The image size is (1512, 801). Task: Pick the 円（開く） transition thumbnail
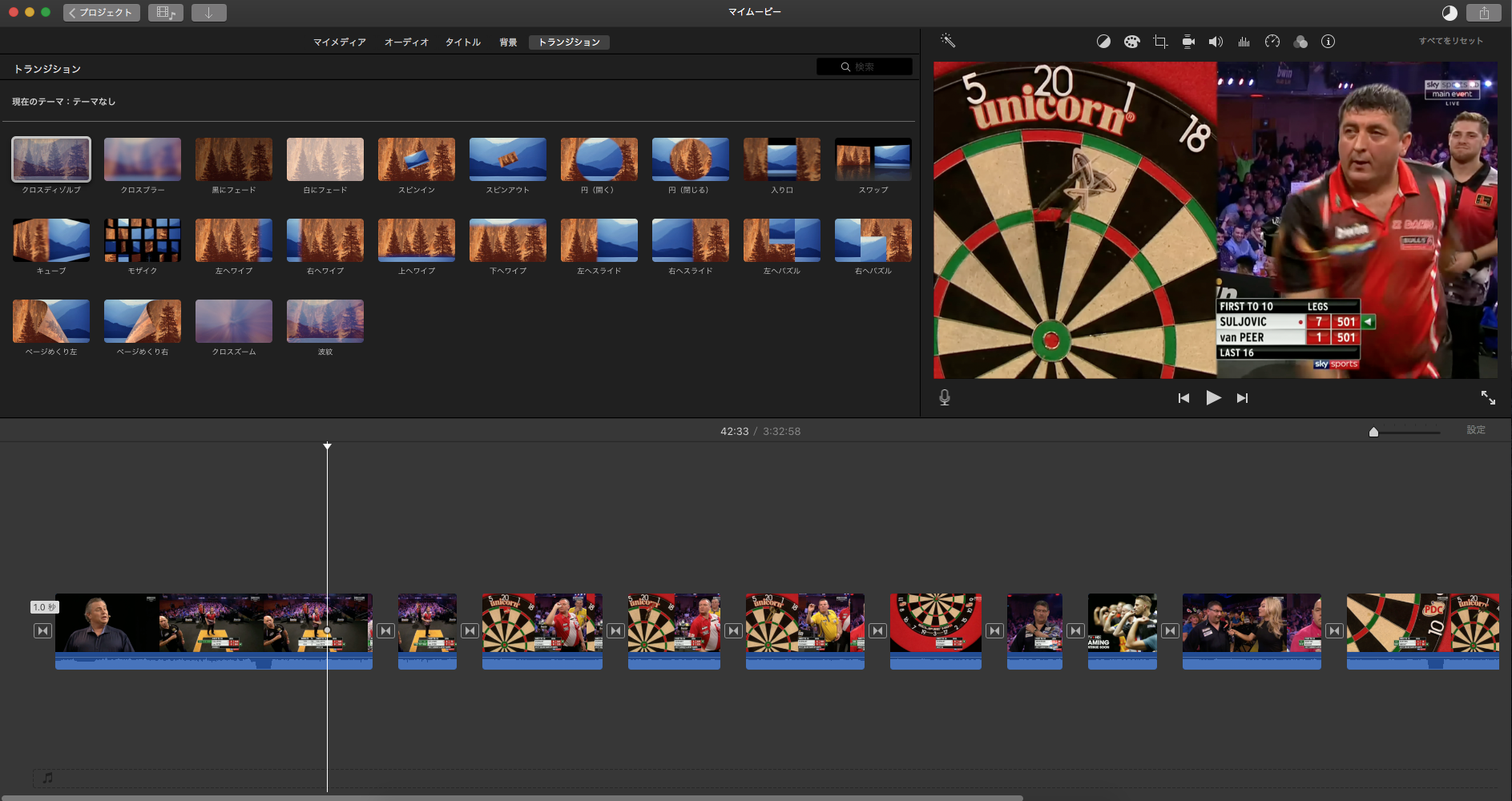coord(599,159)
